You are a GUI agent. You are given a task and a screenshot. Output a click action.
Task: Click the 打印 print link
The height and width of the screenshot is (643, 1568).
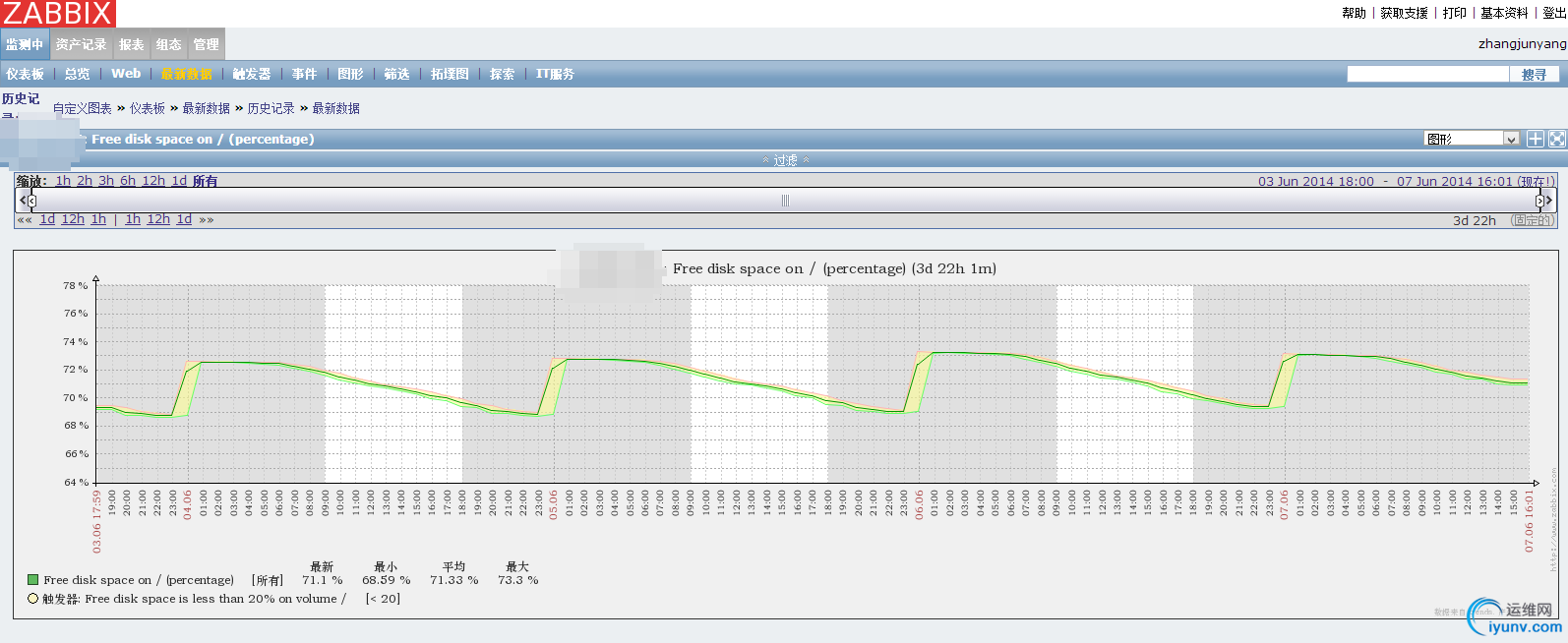1455,13
